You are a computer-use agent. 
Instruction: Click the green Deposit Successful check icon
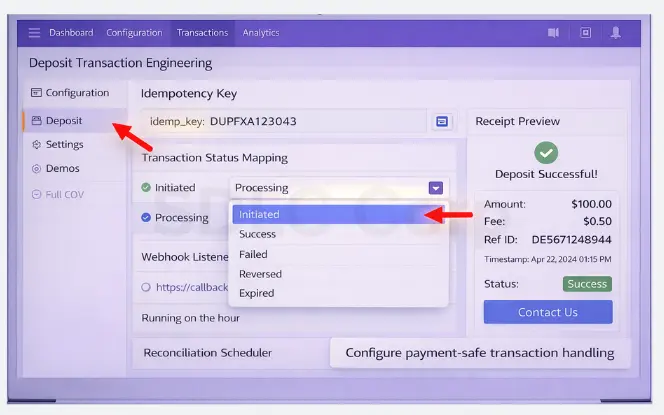[x=546, y=153]
